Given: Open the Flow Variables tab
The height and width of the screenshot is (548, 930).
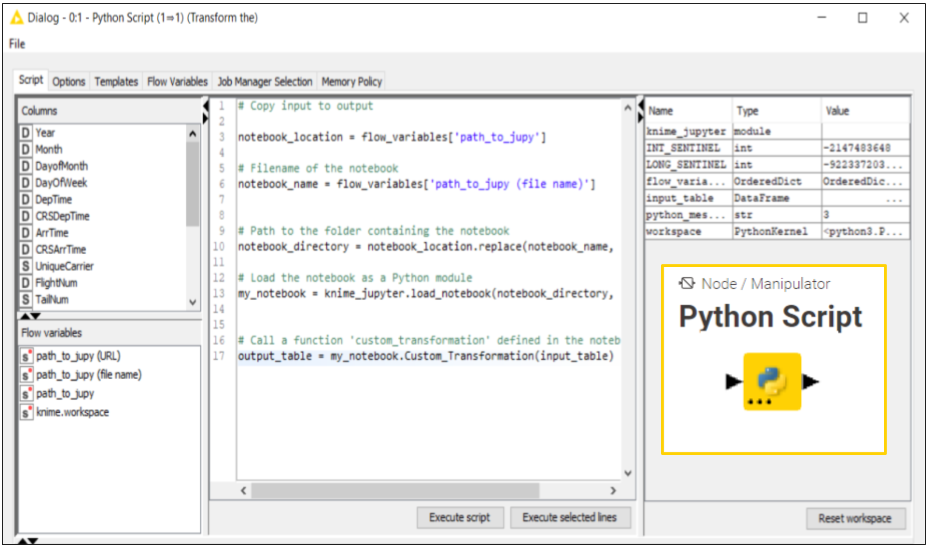Looking at the screenshot, I should coord(177,81).
